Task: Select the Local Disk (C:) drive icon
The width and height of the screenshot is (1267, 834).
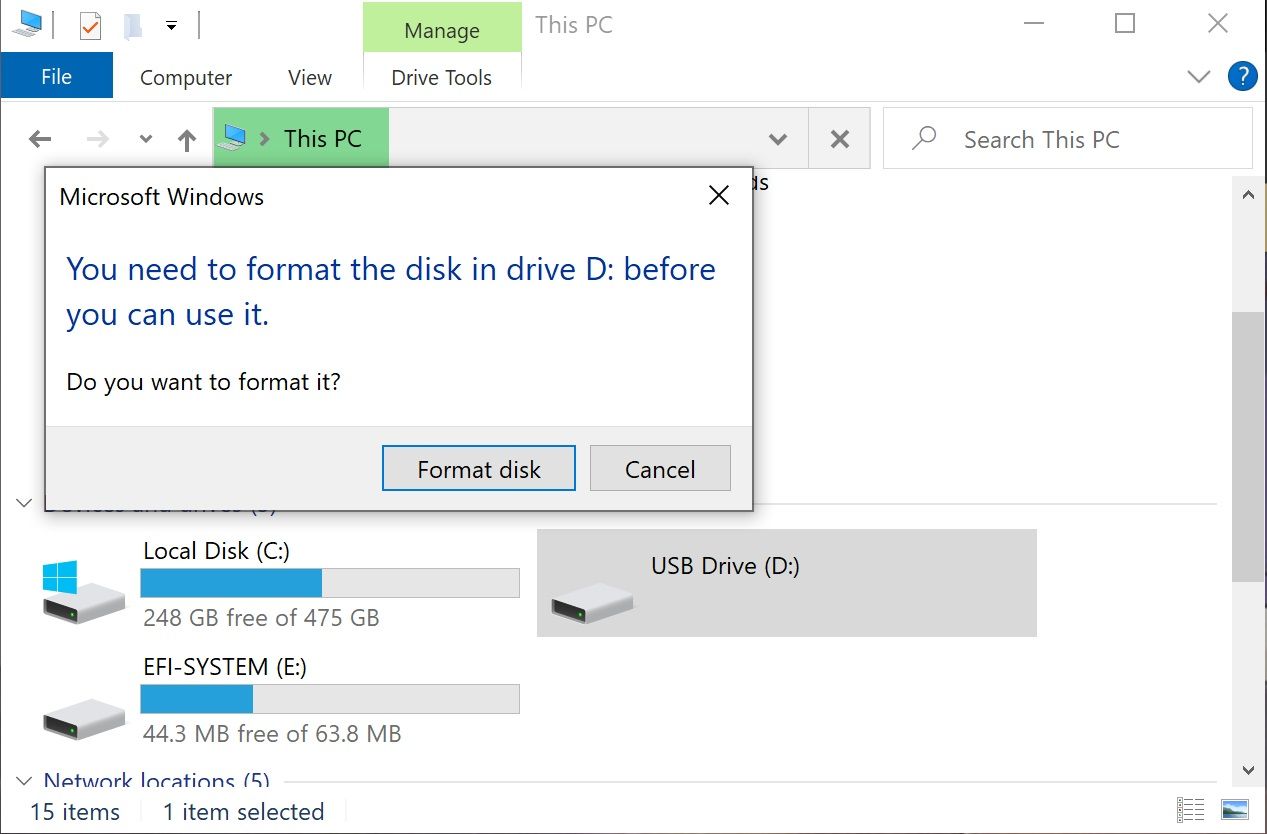Action: click(84, 591)
